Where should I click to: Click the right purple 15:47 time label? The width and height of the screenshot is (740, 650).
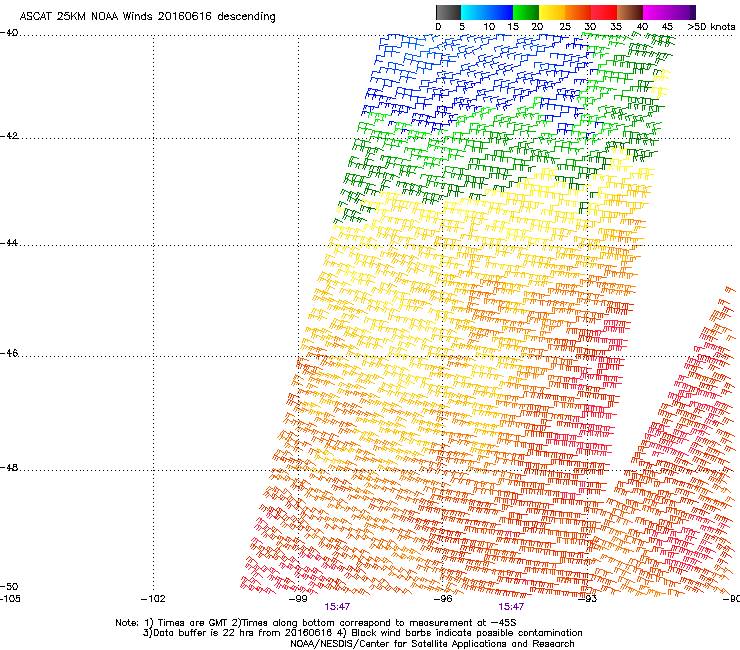coord(511,607)
